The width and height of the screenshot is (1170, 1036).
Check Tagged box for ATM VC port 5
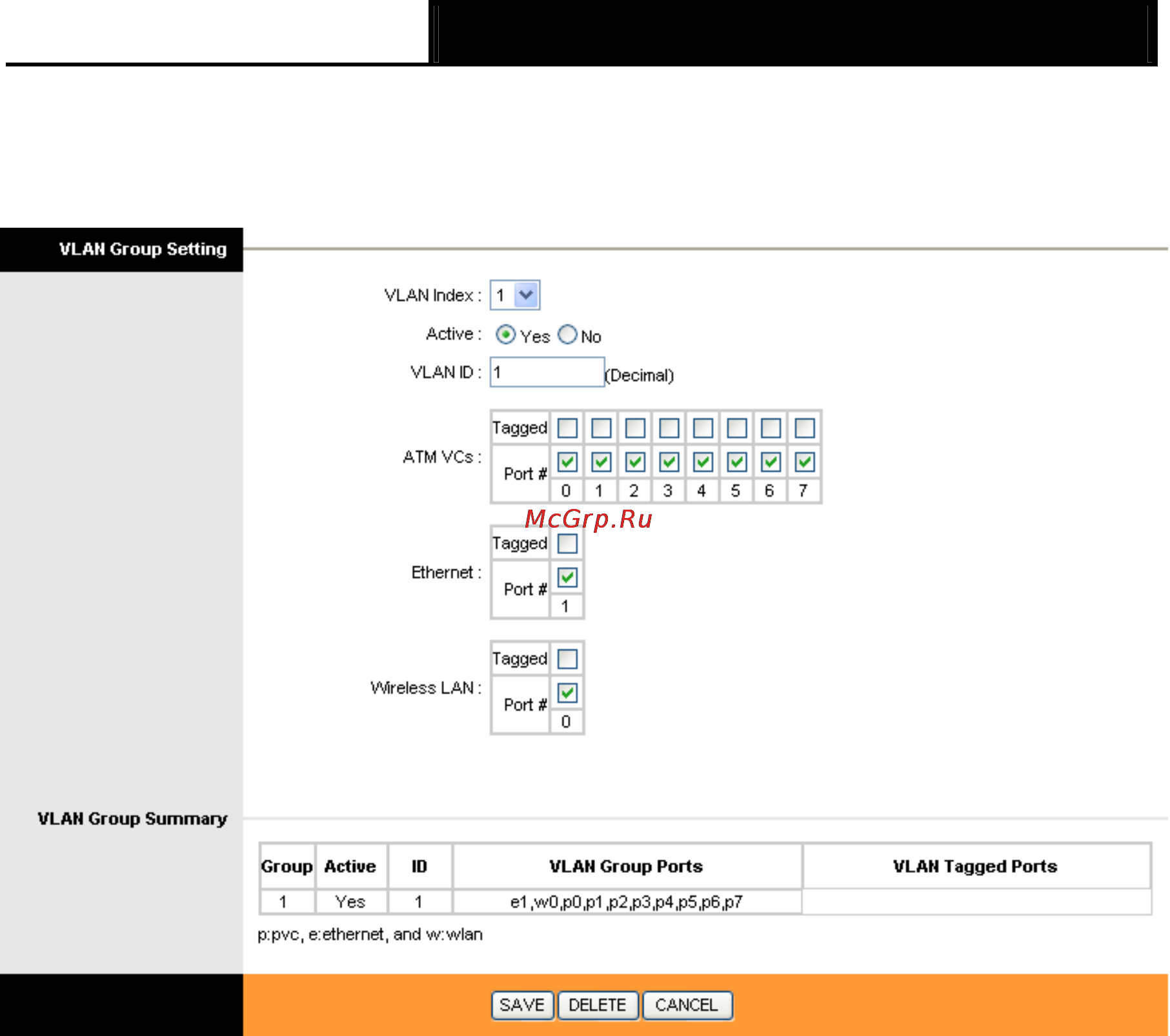click(737, 428)
